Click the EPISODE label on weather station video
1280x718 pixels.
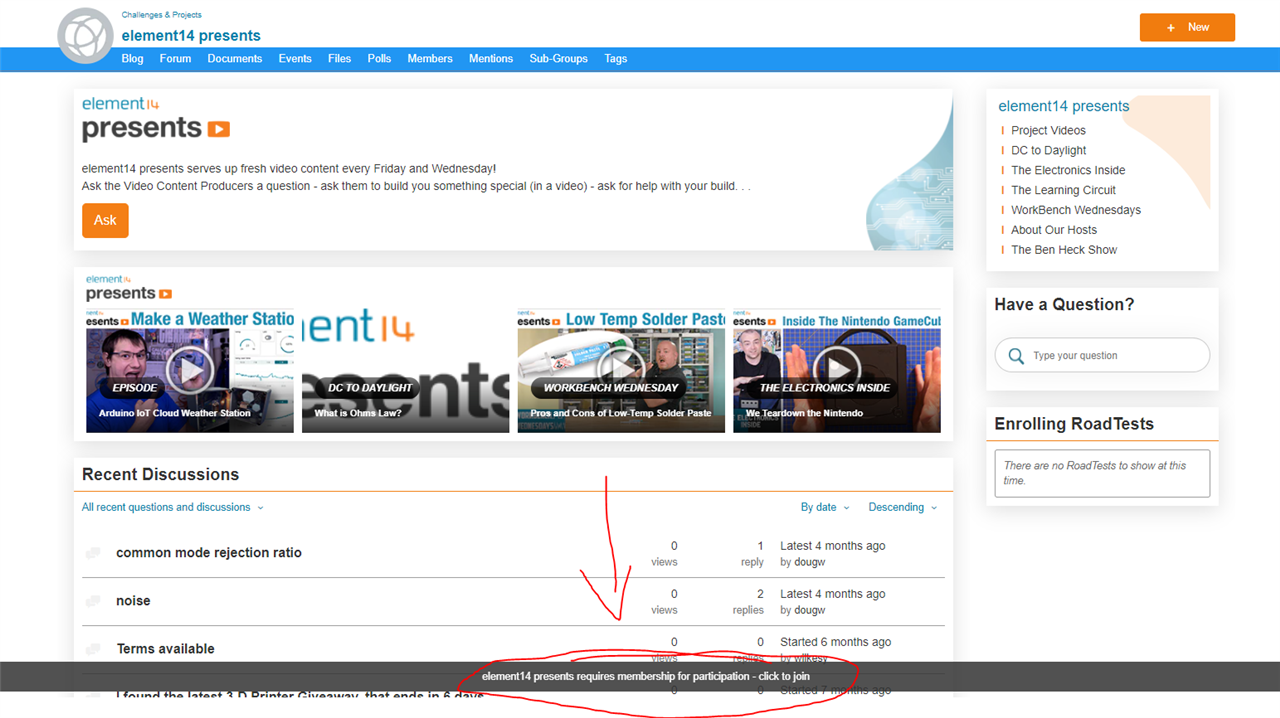pos(134,387)
